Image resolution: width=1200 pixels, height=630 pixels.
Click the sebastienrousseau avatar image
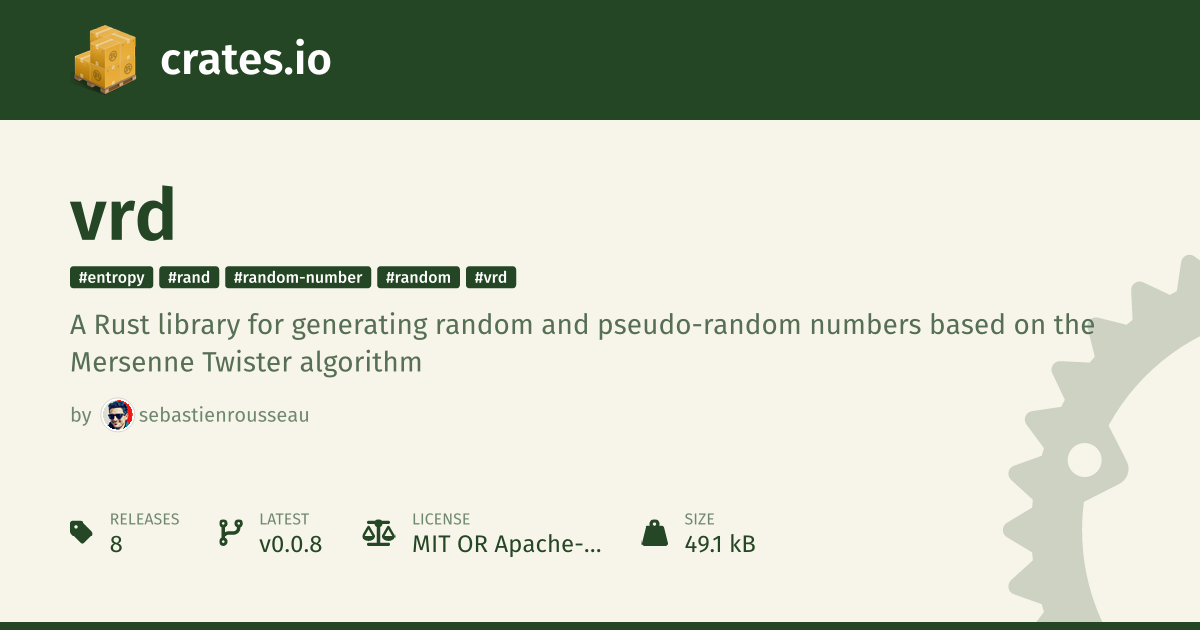pos(118,415)
